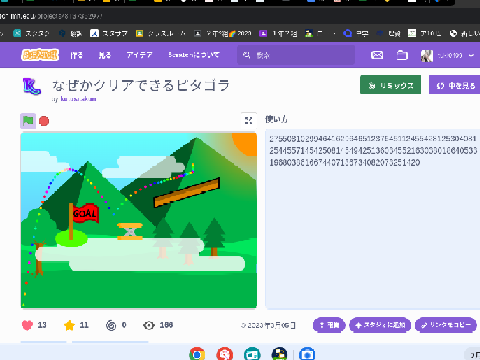Viewport: 480px width, 360px height.
Task: Expand the account dropdown arrow
Action: [471, 55]
